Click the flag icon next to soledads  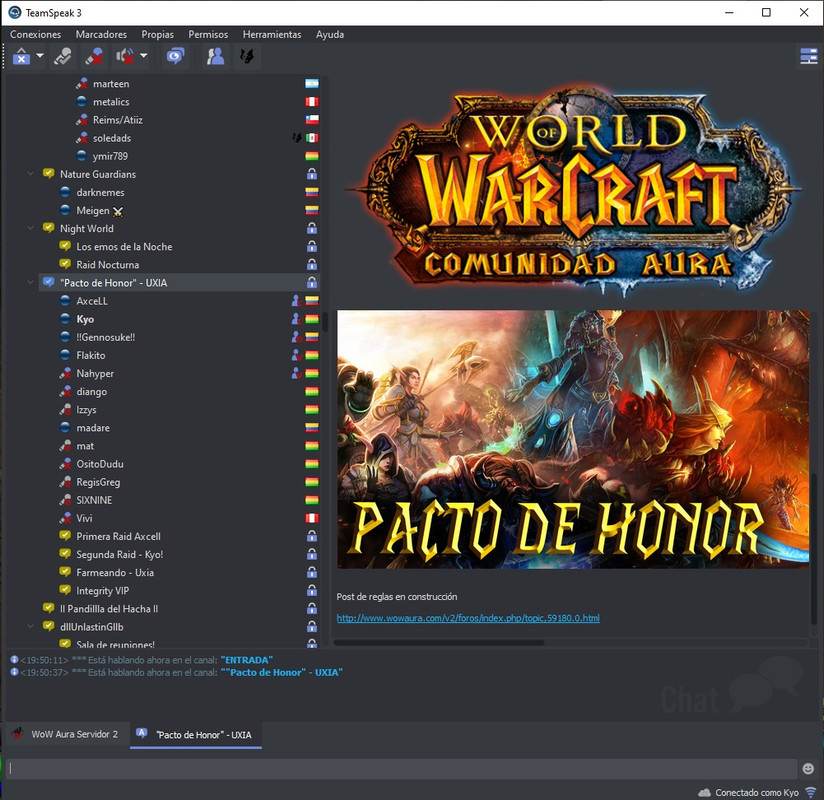point(312,138)
